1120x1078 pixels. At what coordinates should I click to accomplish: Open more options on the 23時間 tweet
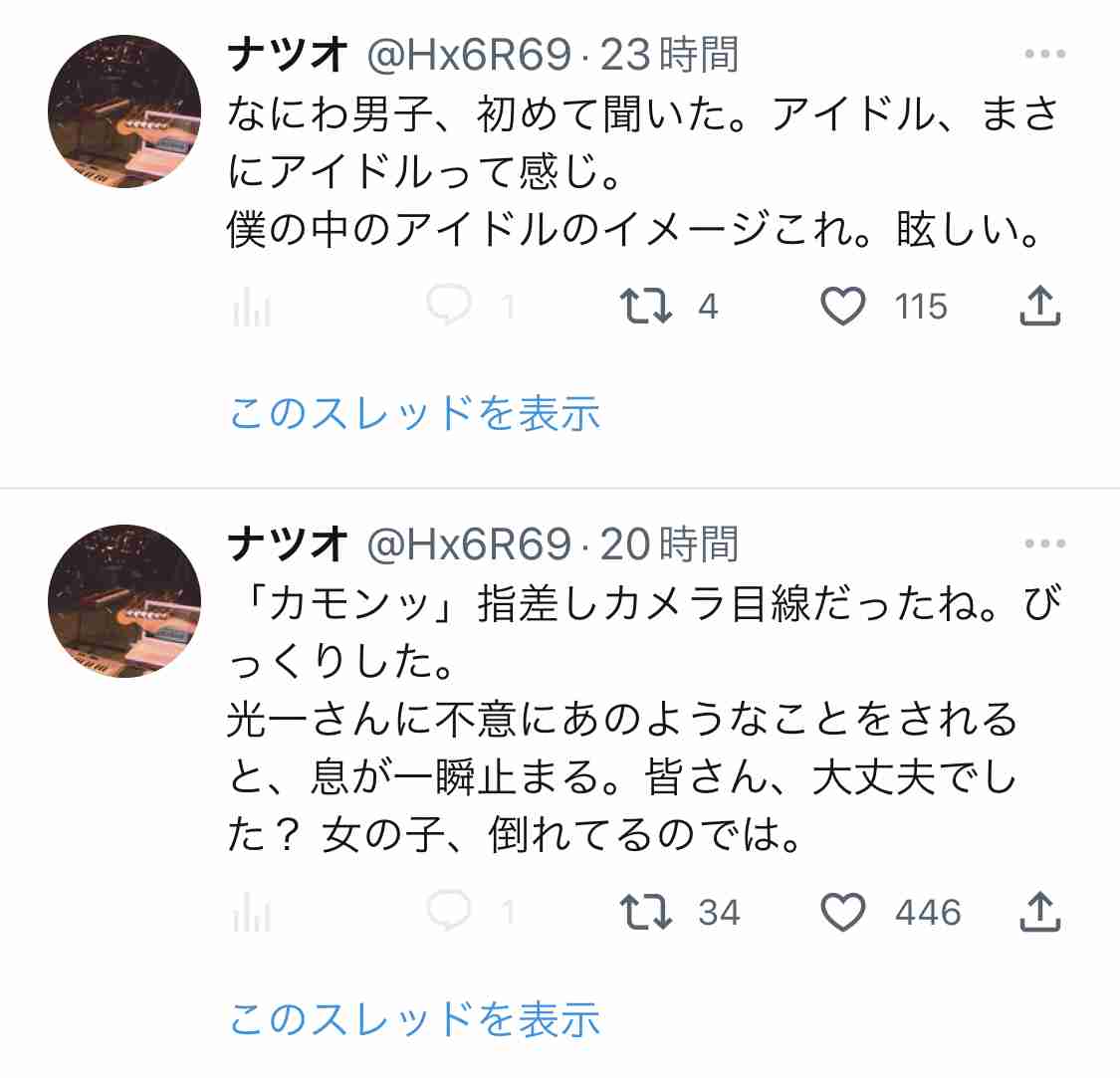tap(1045, 54)
